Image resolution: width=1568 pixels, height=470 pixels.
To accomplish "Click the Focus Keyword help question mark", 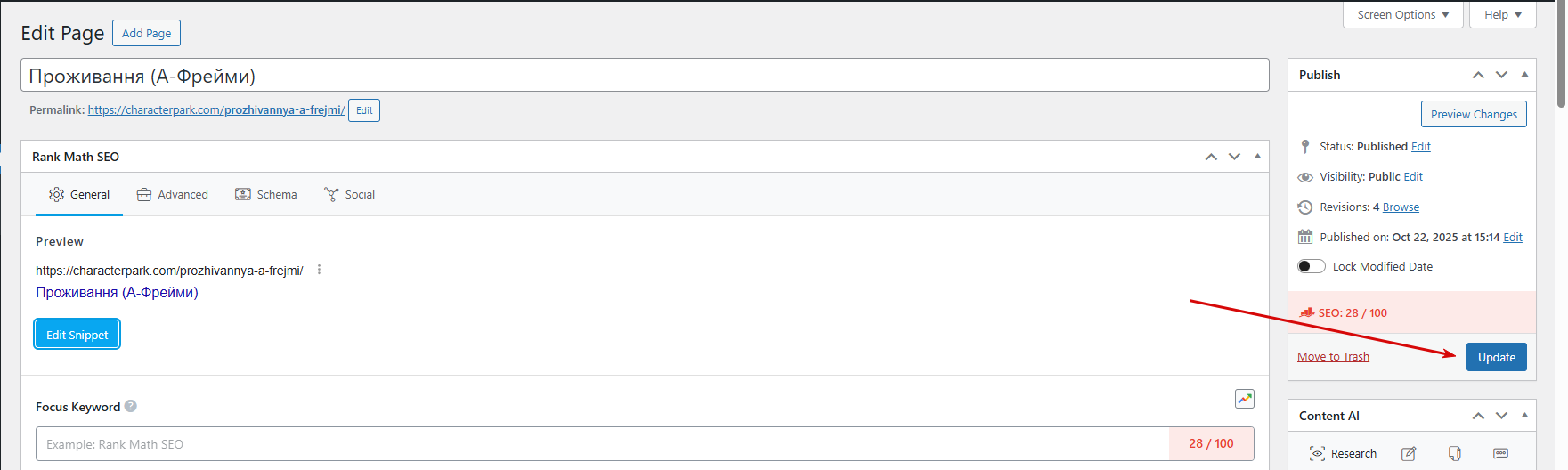I will click(131, 406).
